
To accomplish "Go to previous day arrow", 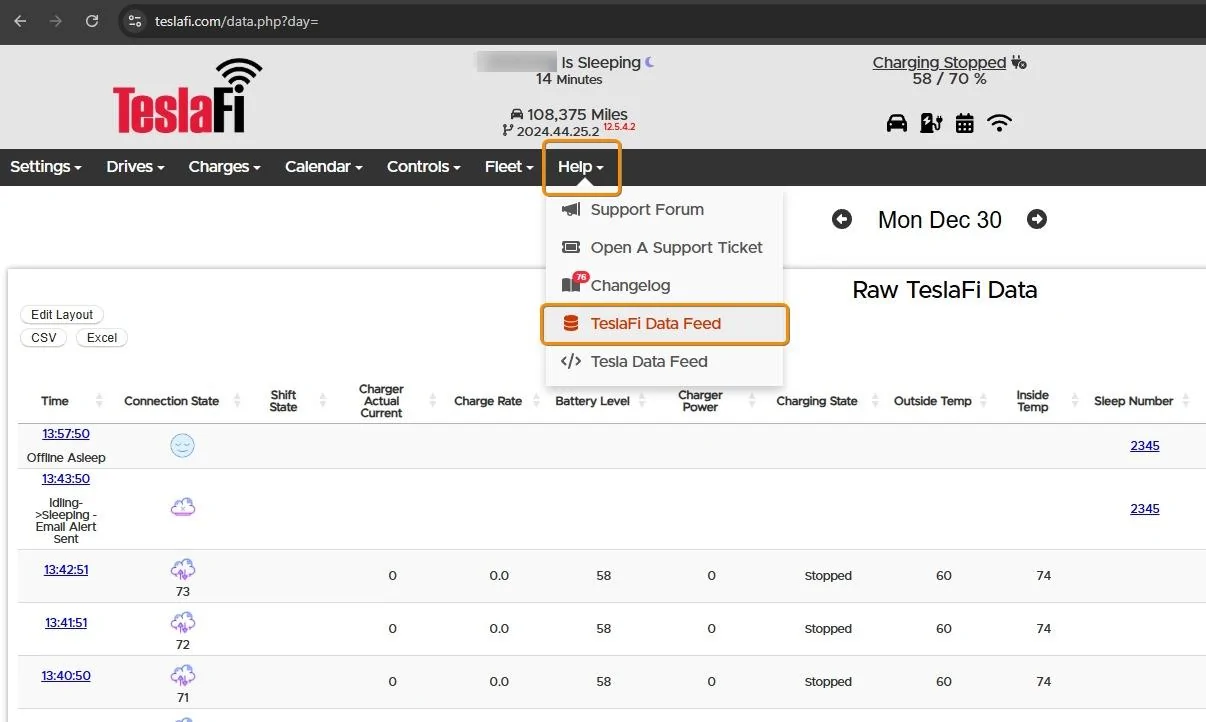I will [842, 219].
